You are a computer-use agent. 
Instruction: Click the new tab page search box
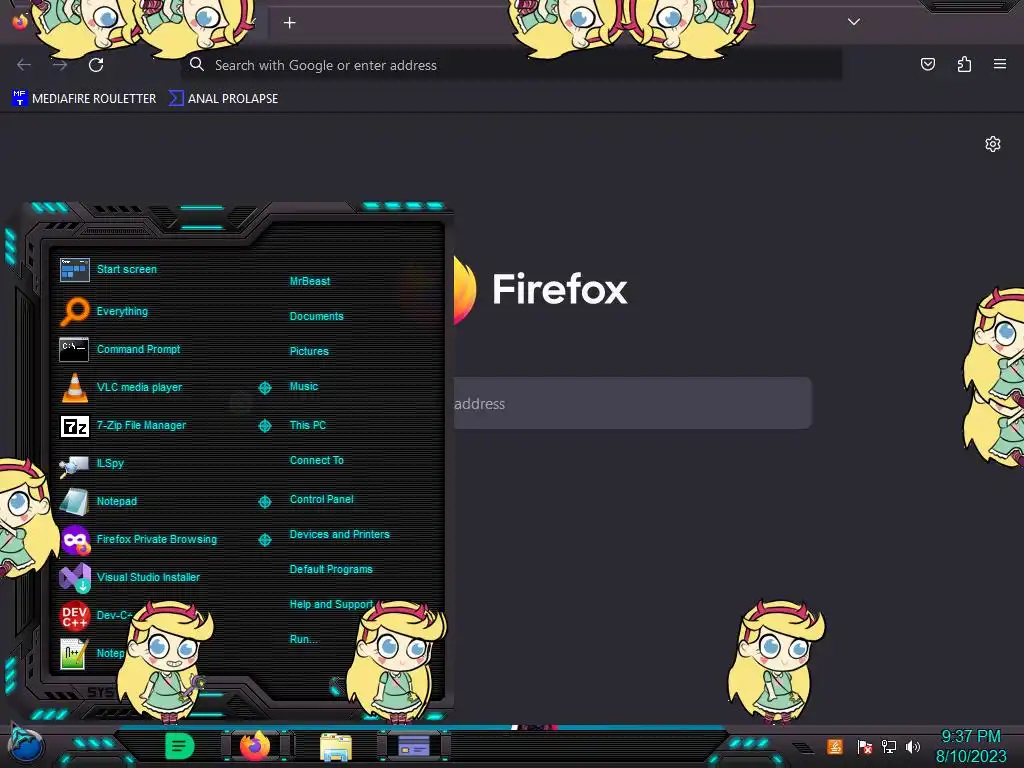(632, 403)
